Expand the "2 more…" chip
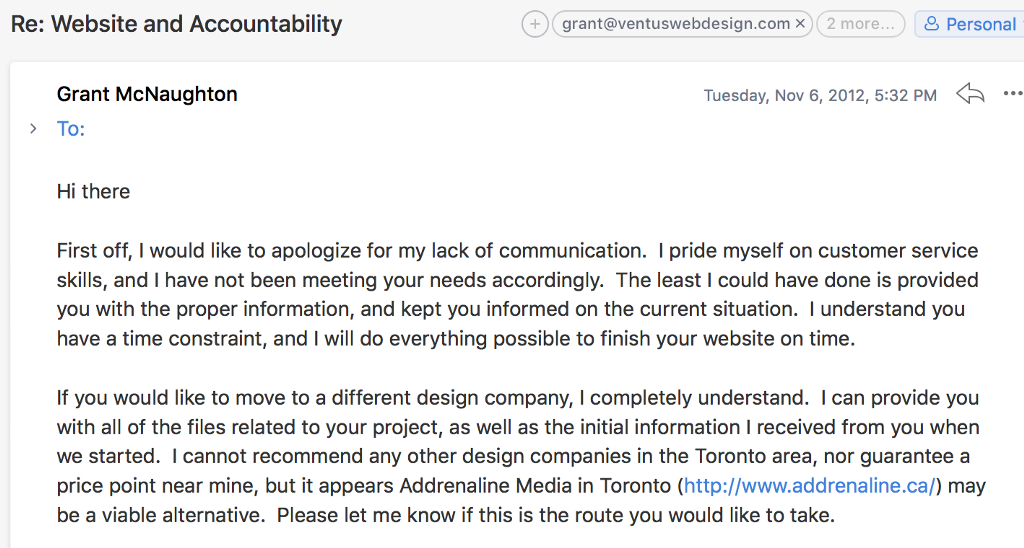 (x=860, y=24)
